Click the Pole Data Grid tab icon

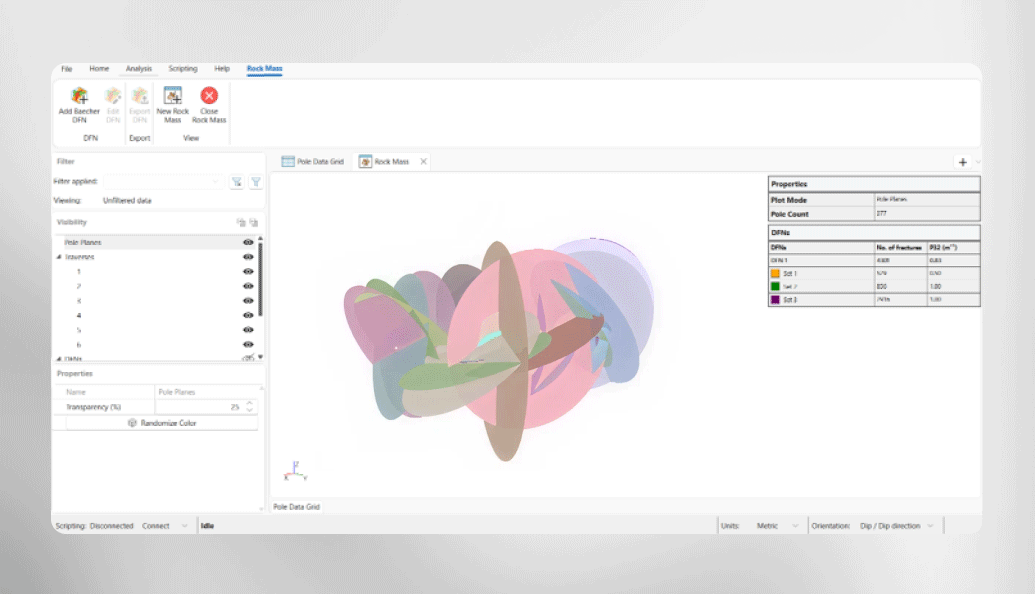(288, 162)
